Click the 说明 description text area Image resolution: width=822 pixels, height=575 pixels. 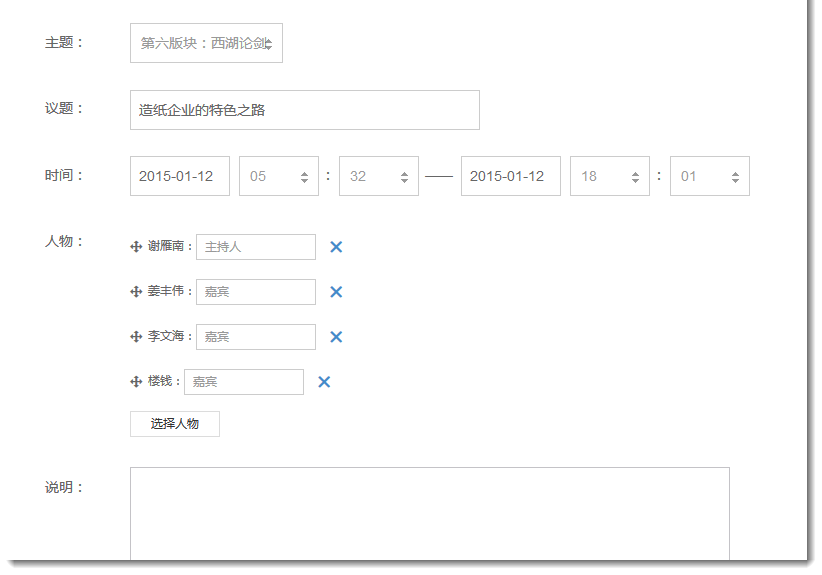click(429, 512)
